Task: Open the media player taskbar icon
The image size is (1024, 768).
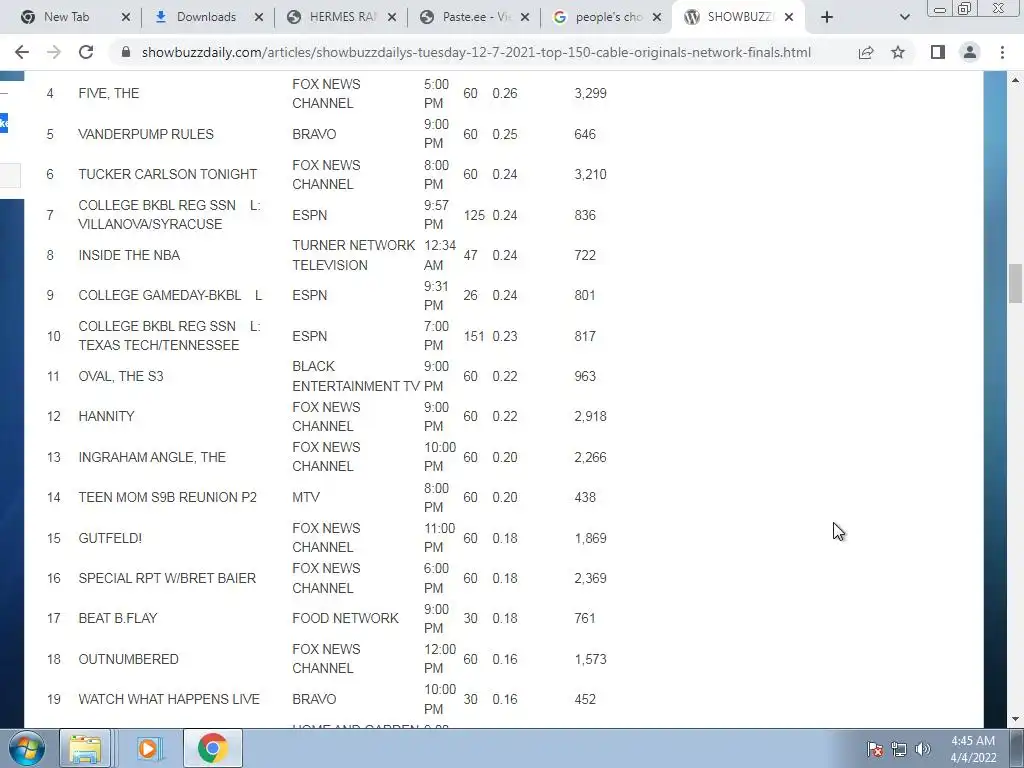Action: [149, 748]
